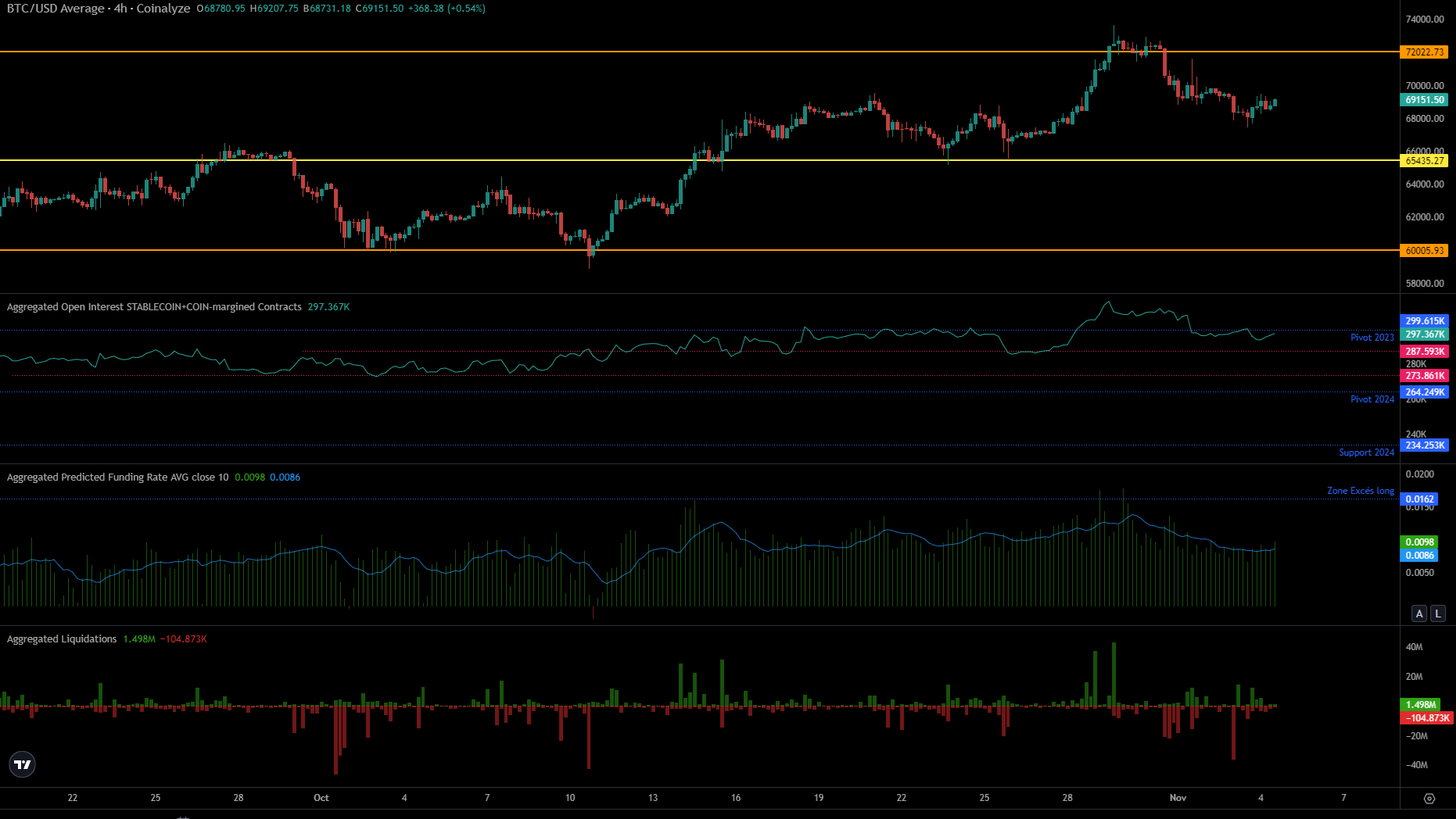Click the O68780.95 open value in header
The height and width of the screenshot is (819, 1456).
(221, 9)
